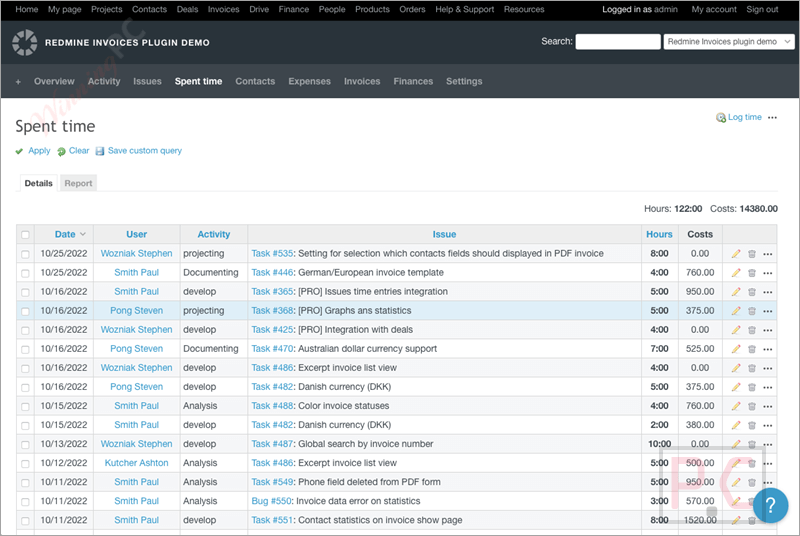Open more actions for Task #470 row
Image resolution: width=800 pixels, height=536 pixels.
click(x=768, y=349)
